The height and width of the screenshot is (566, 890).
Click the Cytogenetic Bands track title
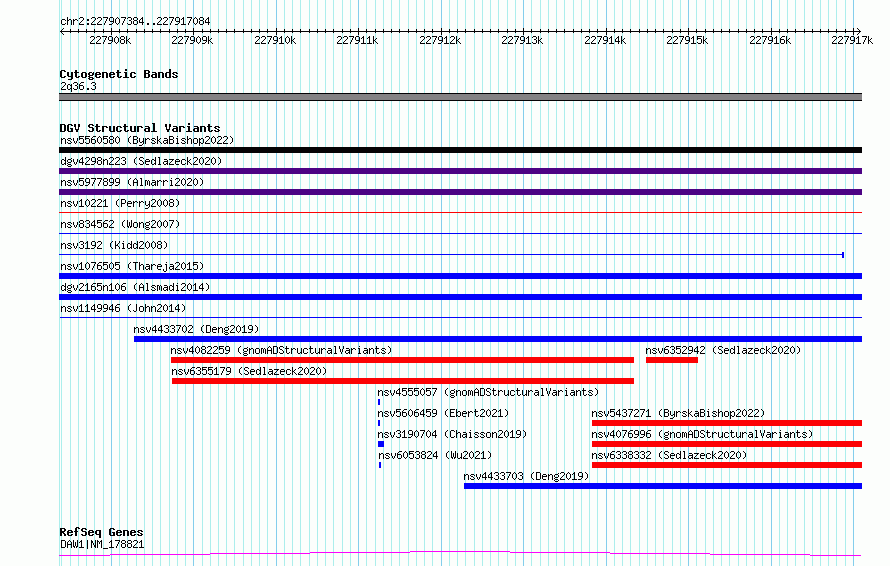pos(119,74)
